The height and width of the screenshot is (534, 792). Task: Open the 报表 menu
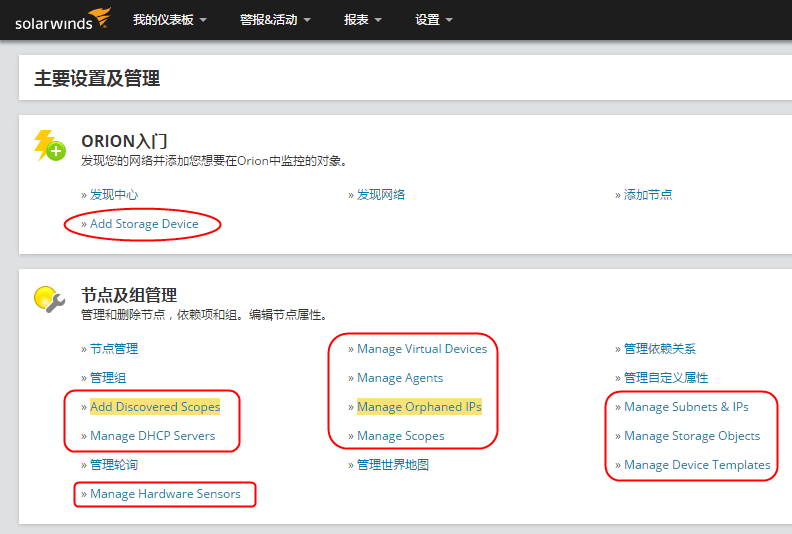point(363,20)
